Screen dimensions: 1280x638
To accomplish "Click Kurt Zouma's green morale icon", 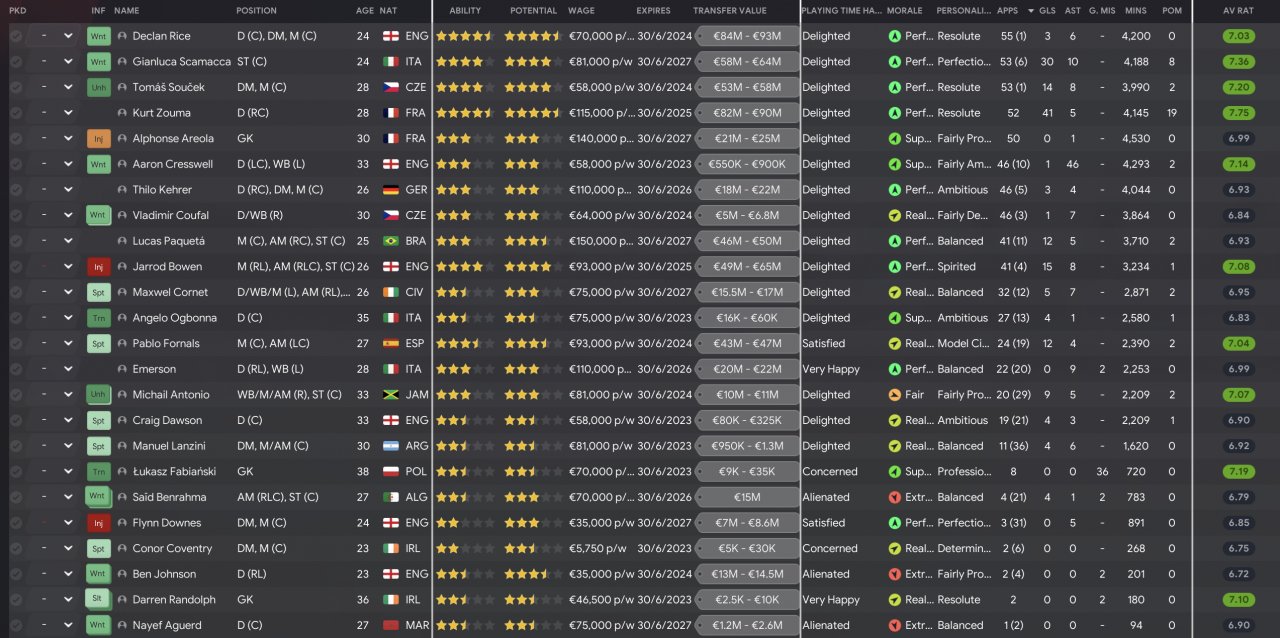I will [x=894, y=113].
